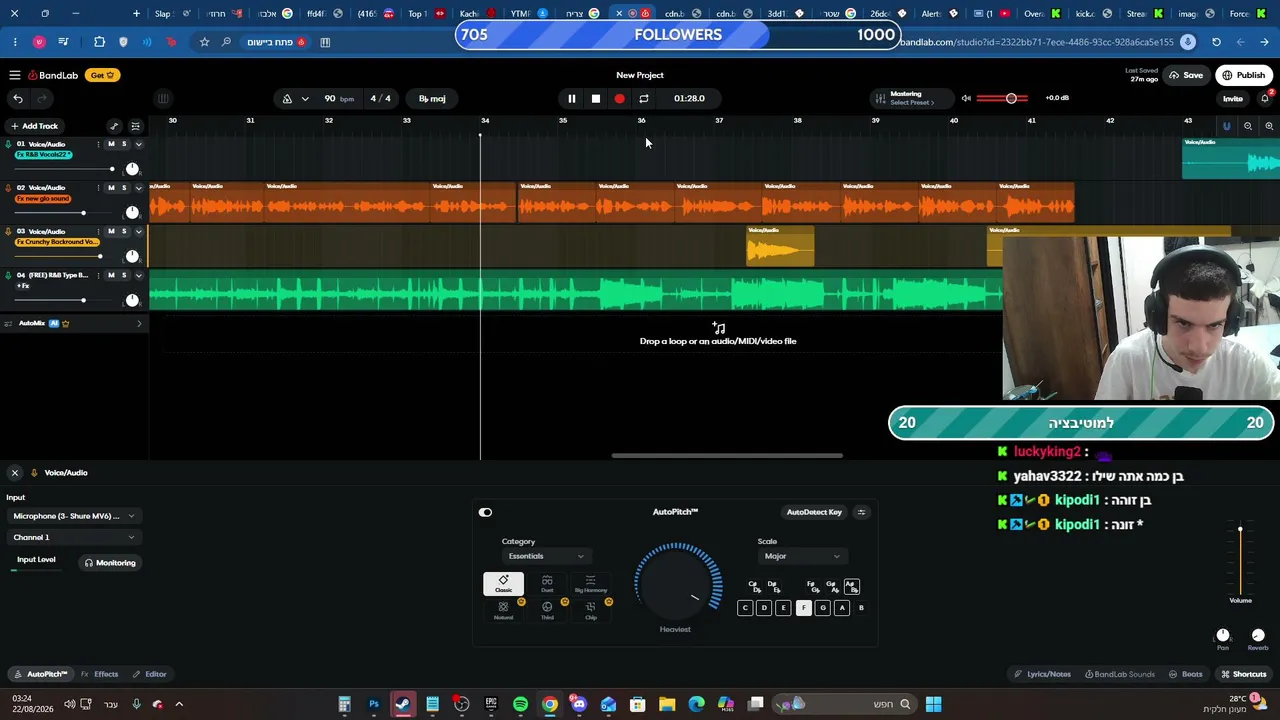Mute track 02 Voice/Audio

click(111, 187)
